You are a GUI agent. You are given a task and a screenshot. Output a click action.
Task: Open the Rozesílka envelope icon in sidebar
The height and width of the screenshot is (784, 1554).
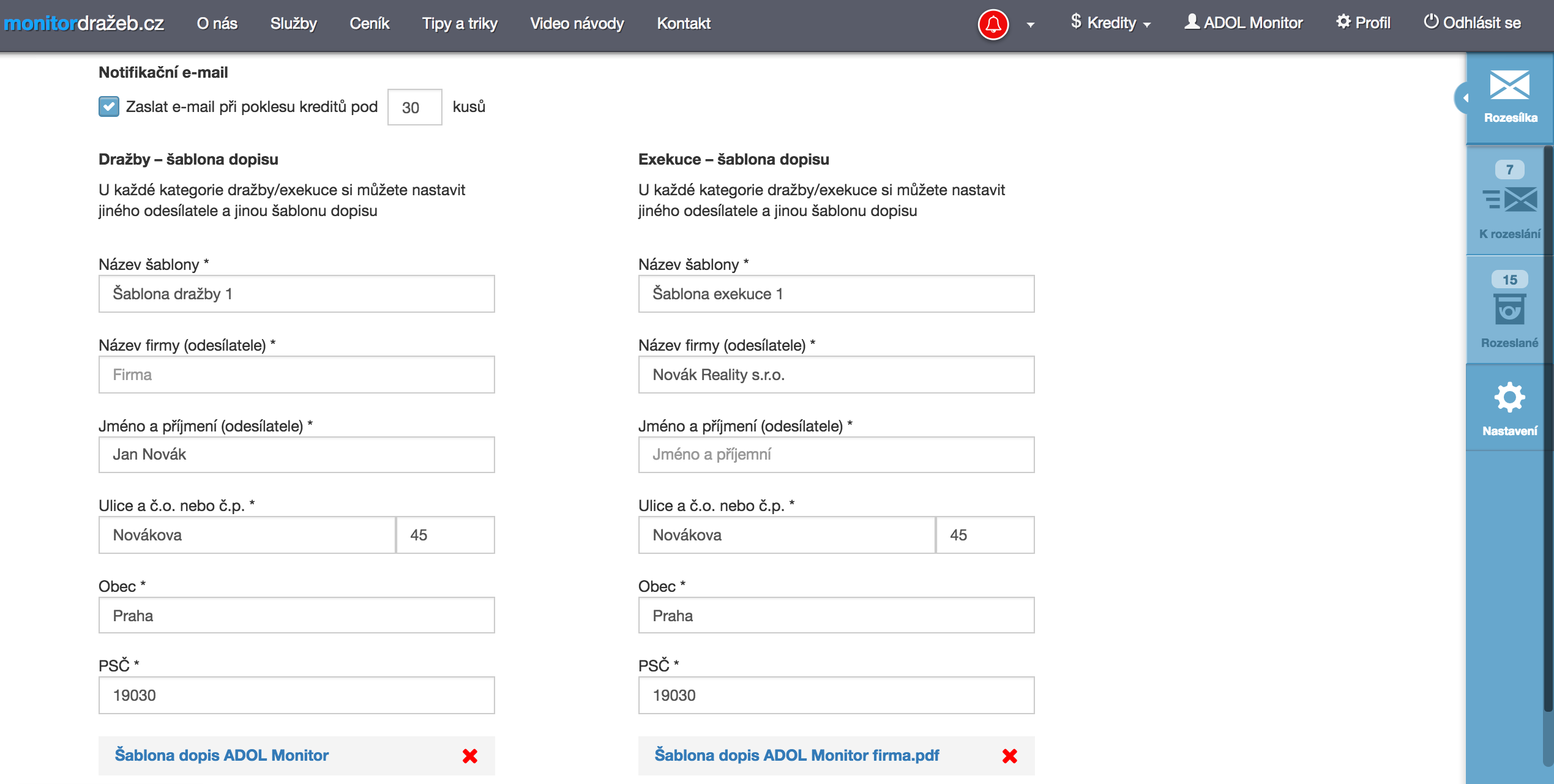(1509, 86)
